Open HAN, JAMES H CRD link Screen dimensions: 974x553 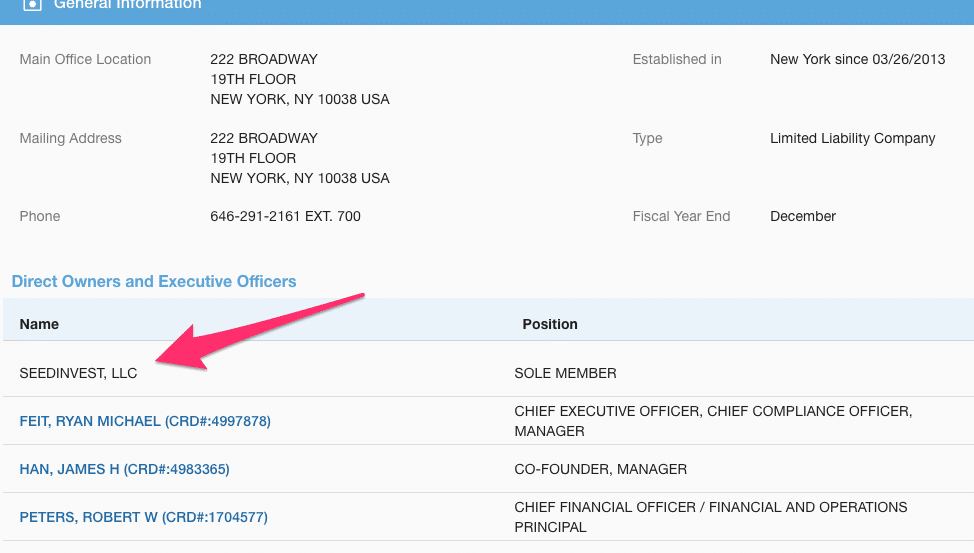click(124, 469)
